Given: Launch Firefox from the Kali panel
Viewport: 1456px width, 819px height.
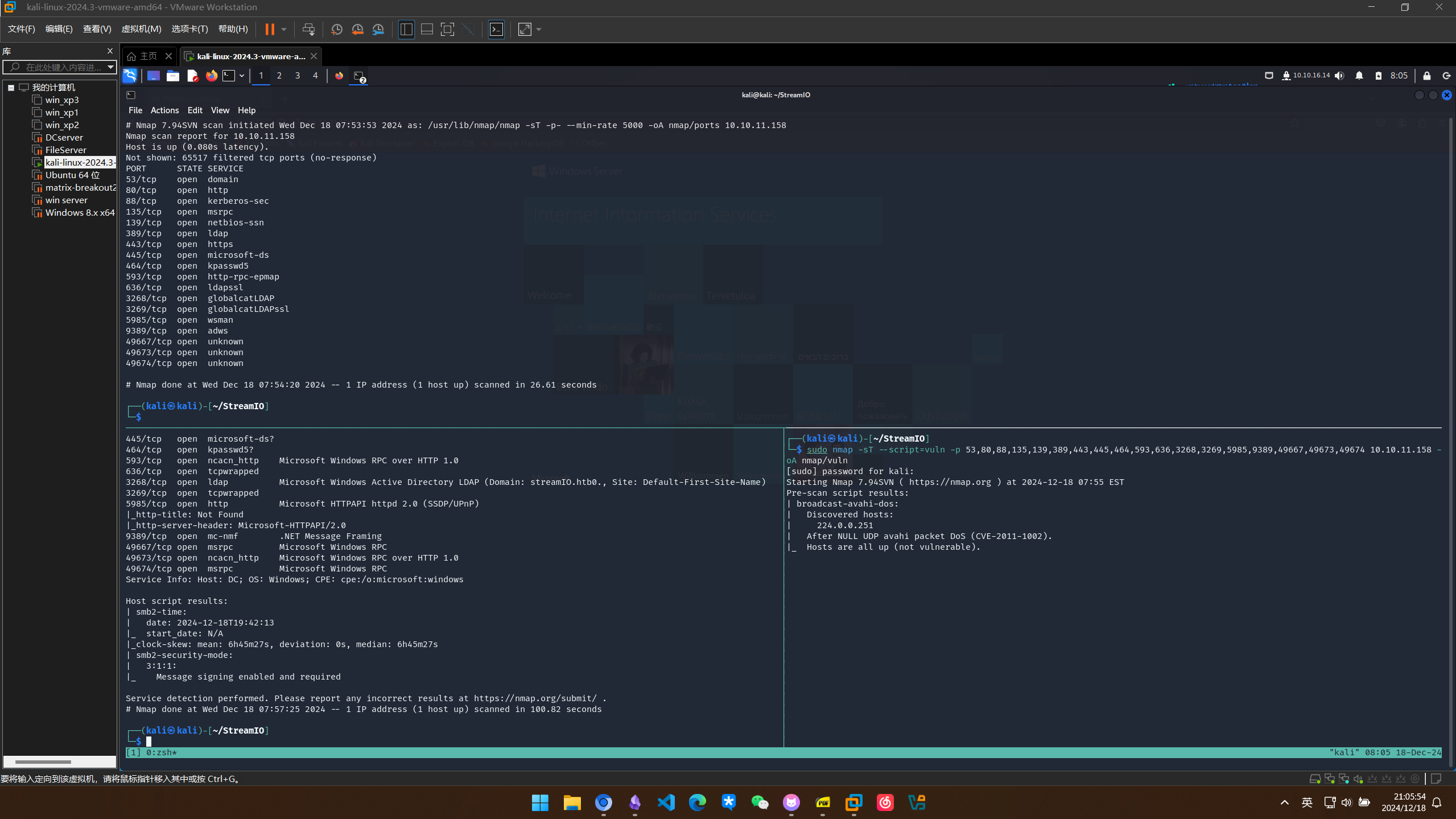Looking at the screenshot, I should 211,76.
